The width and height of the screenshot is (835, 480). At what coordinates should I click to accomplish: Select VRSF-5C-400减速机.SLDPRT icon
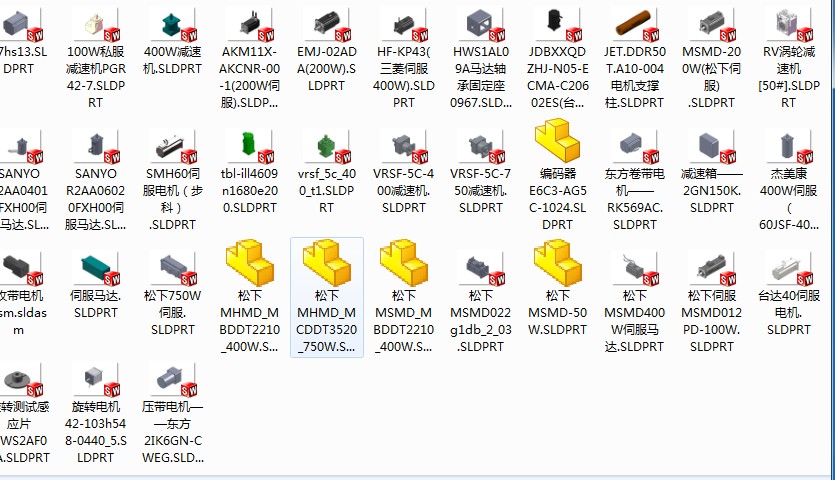(x=404, y=147)
